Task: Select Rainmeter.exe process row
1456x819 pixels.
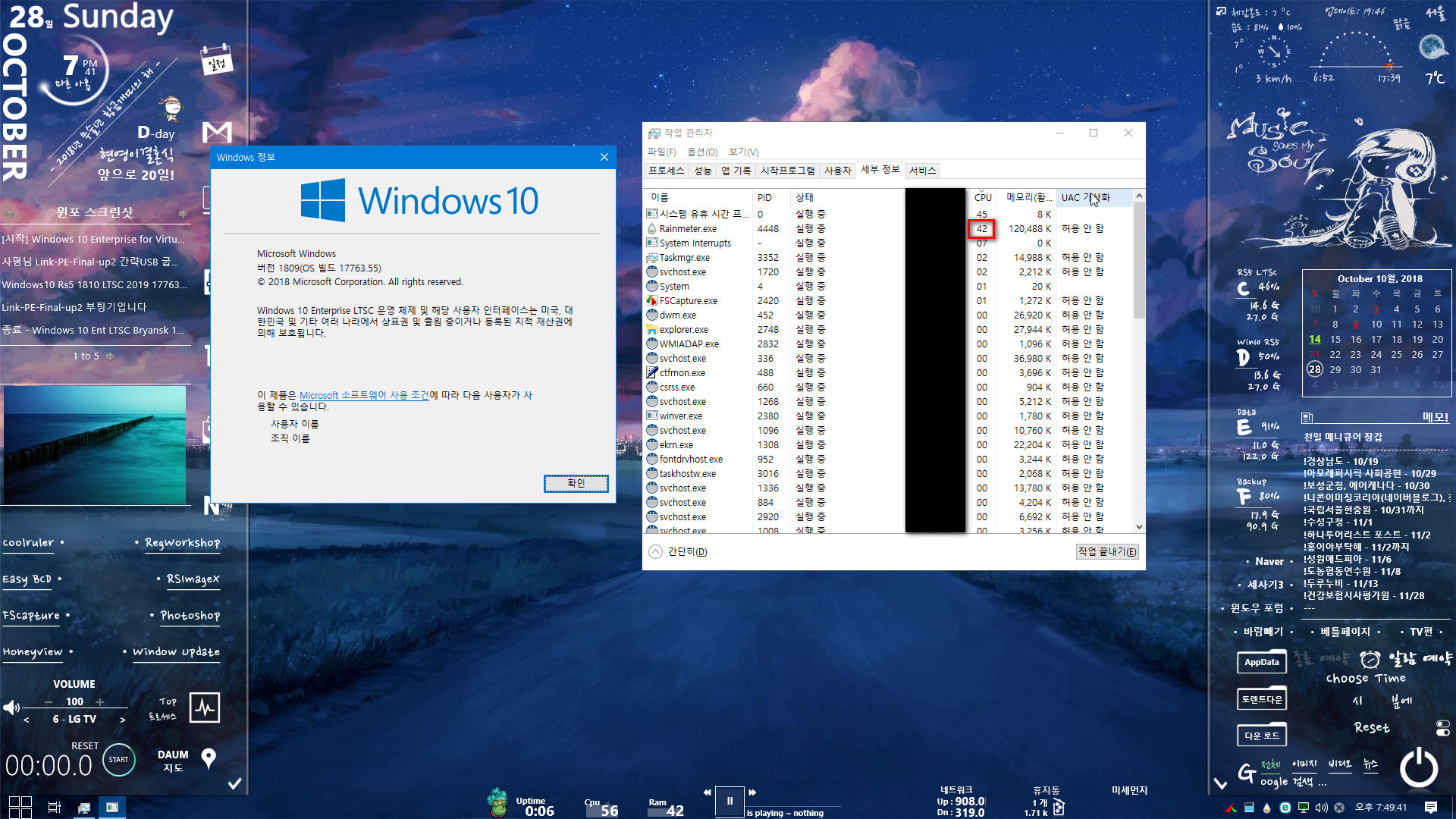Action: coord(889,228)
